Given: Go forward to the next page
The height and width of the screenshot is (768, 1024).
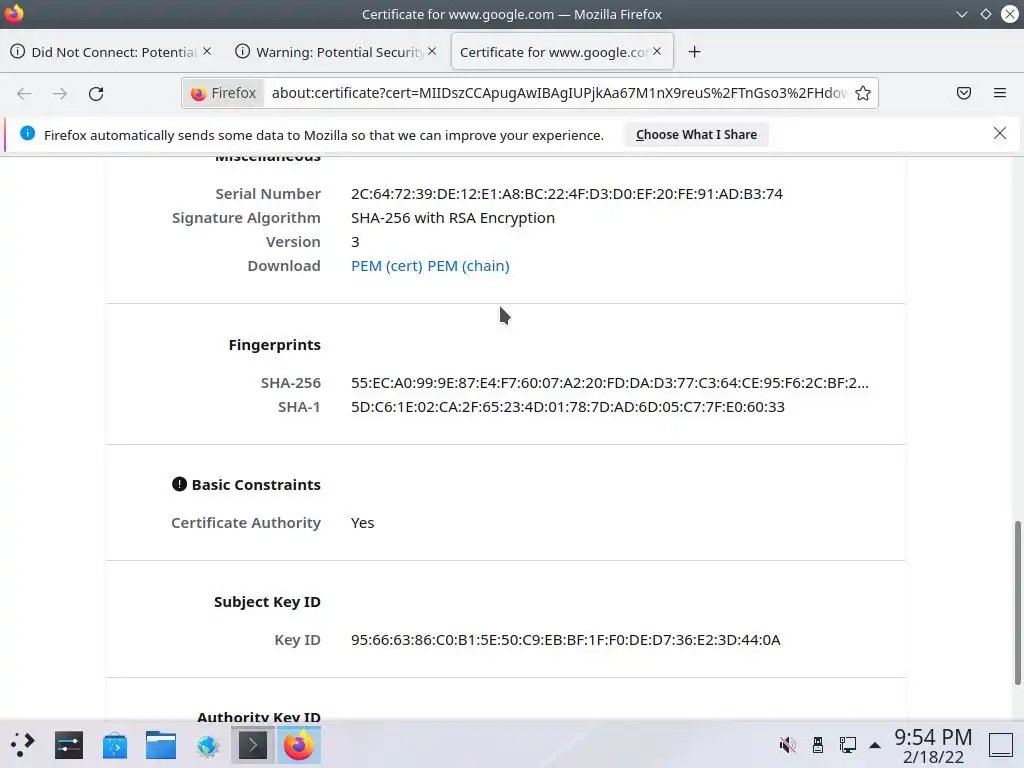Looking at the screenshot, I should click(x=60, y=93).
